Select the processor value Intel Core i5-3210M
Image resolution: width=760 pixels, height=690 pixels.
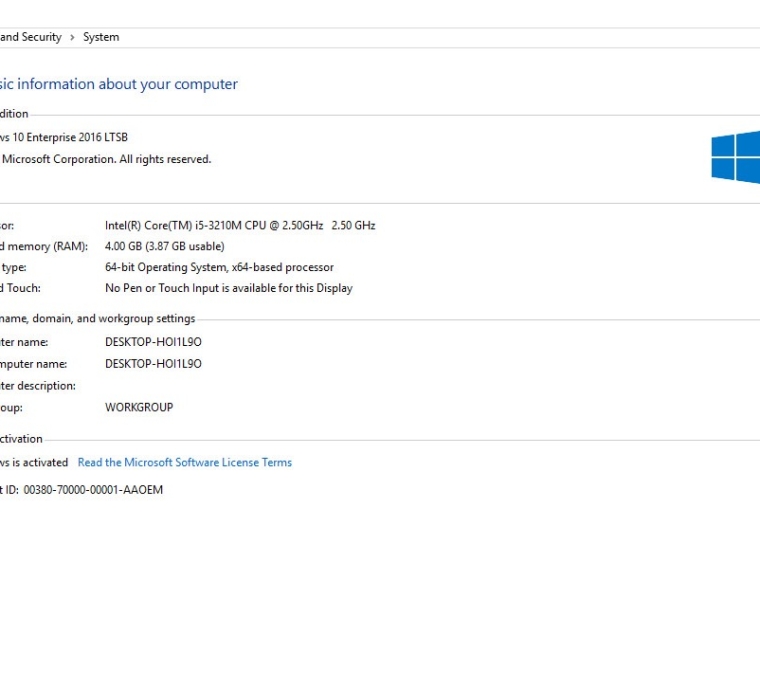(x=240, y=225)
